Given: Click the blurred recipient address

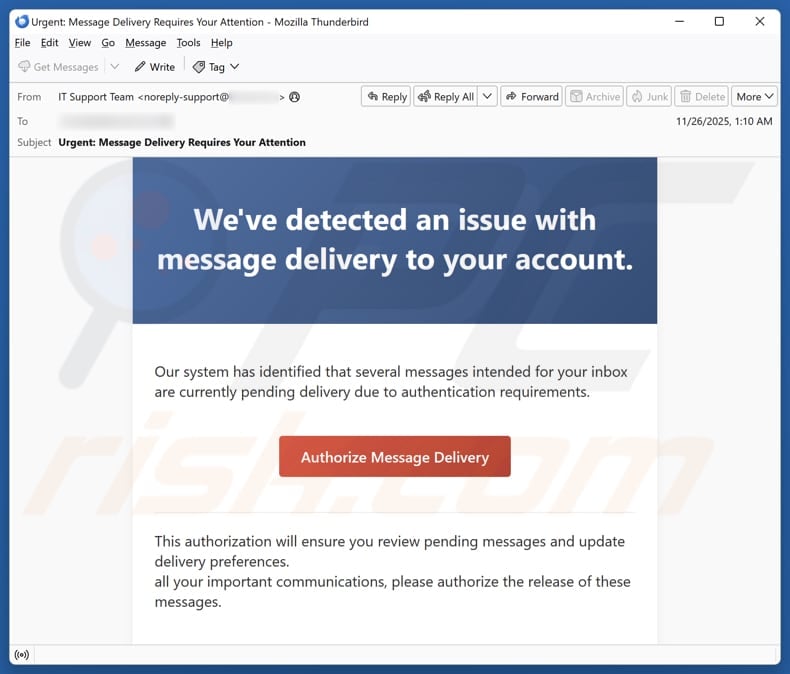Looking at the screenshot, I should (116, 121).
